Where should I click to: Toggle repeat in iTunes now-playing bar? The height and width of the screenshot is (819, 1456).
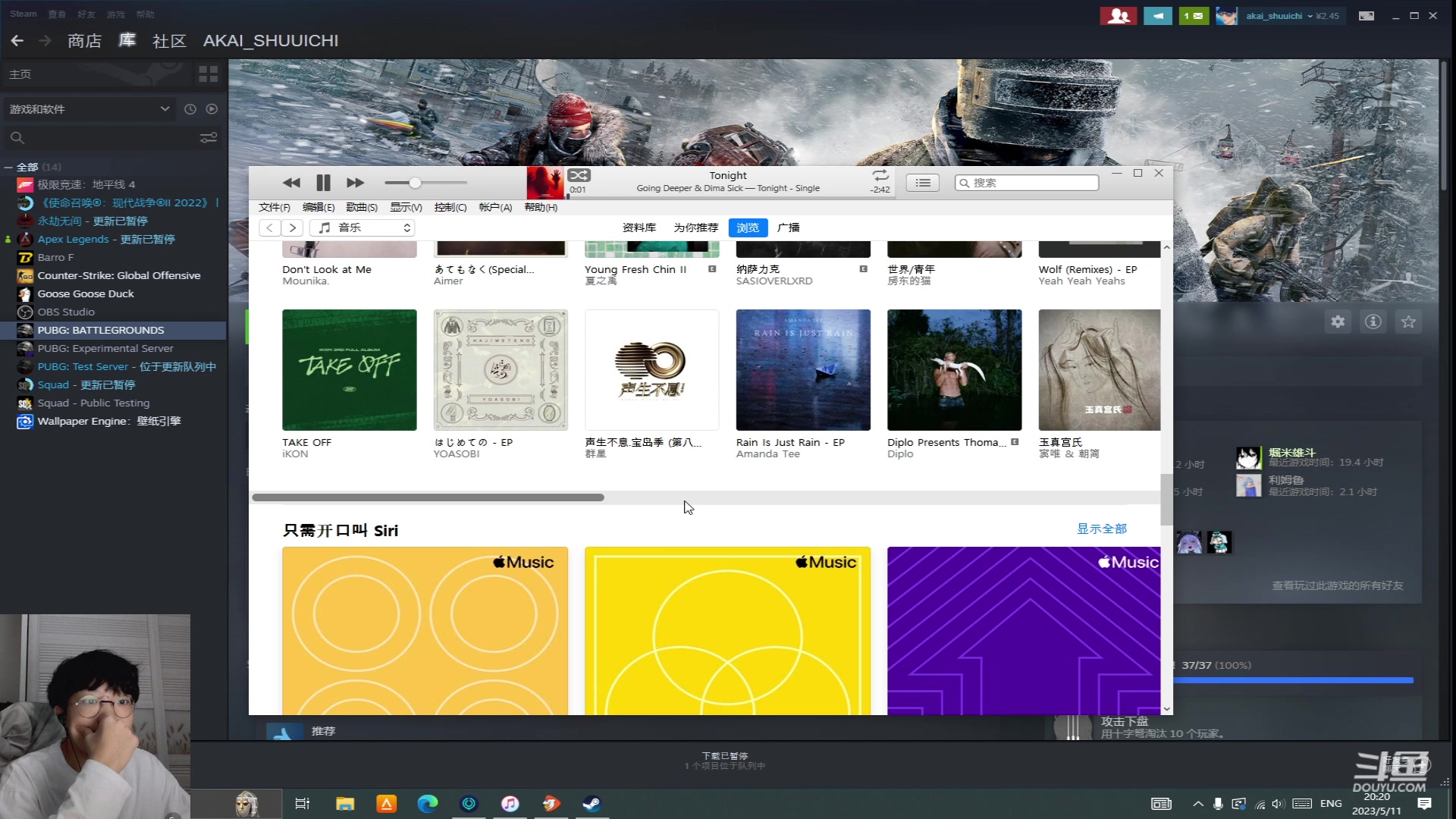(x=880, y=175)
